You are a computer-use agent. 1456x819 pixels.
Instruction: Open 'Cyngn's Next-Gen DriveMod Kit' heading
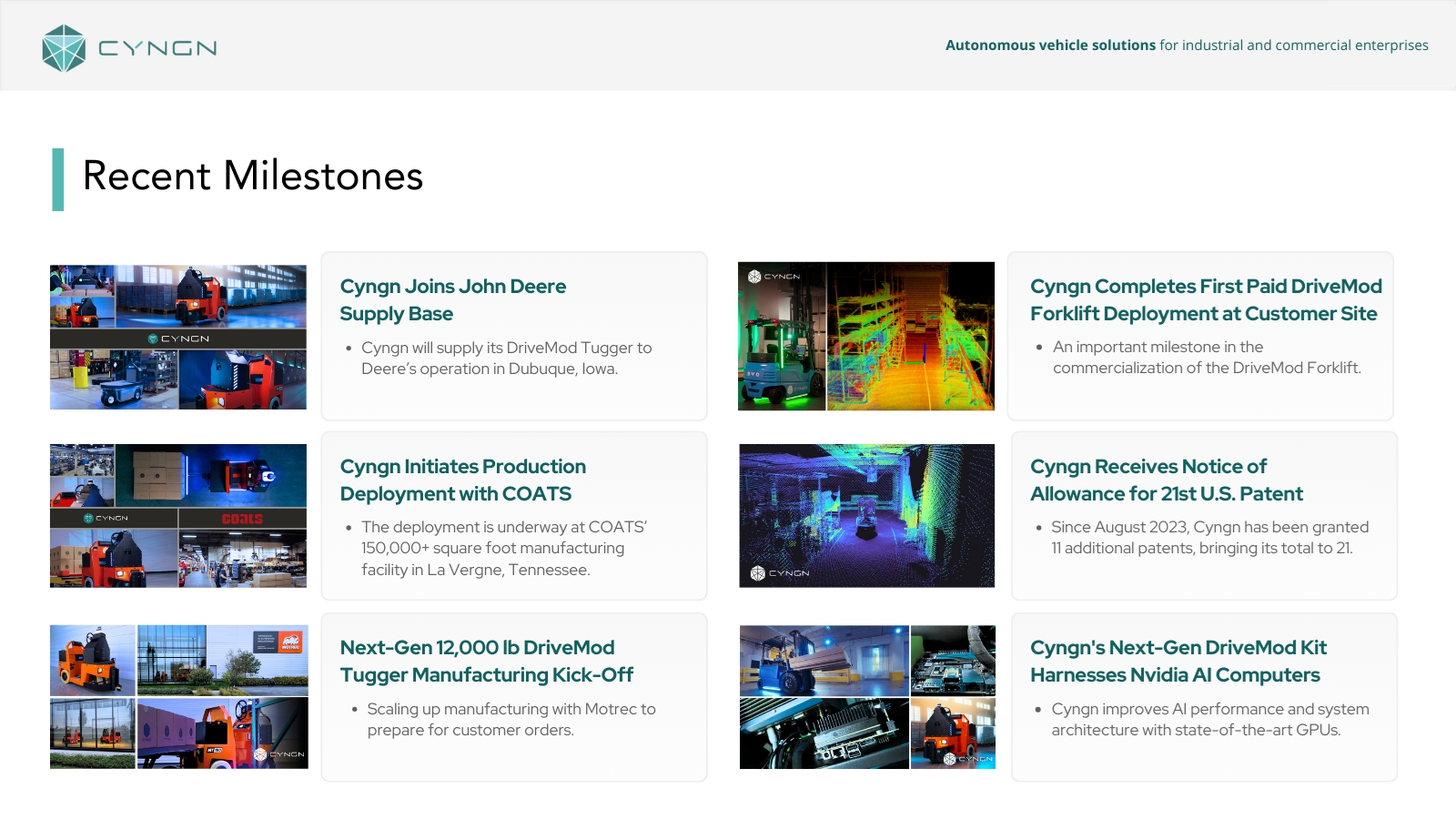point(1178,661)
